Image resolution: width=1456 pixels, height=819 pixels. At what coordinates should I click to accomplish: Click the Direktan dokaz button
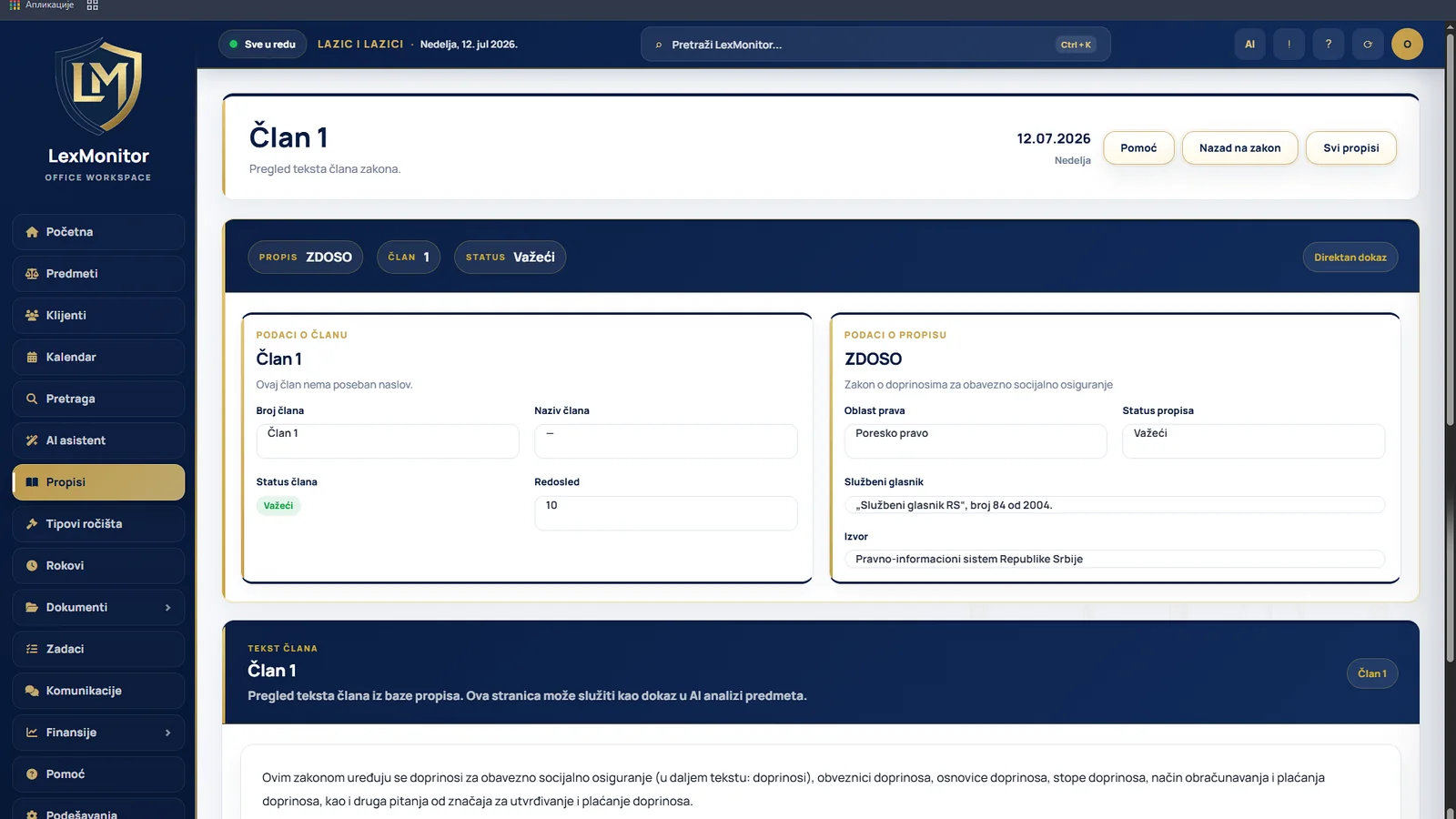click(1350, 258)
